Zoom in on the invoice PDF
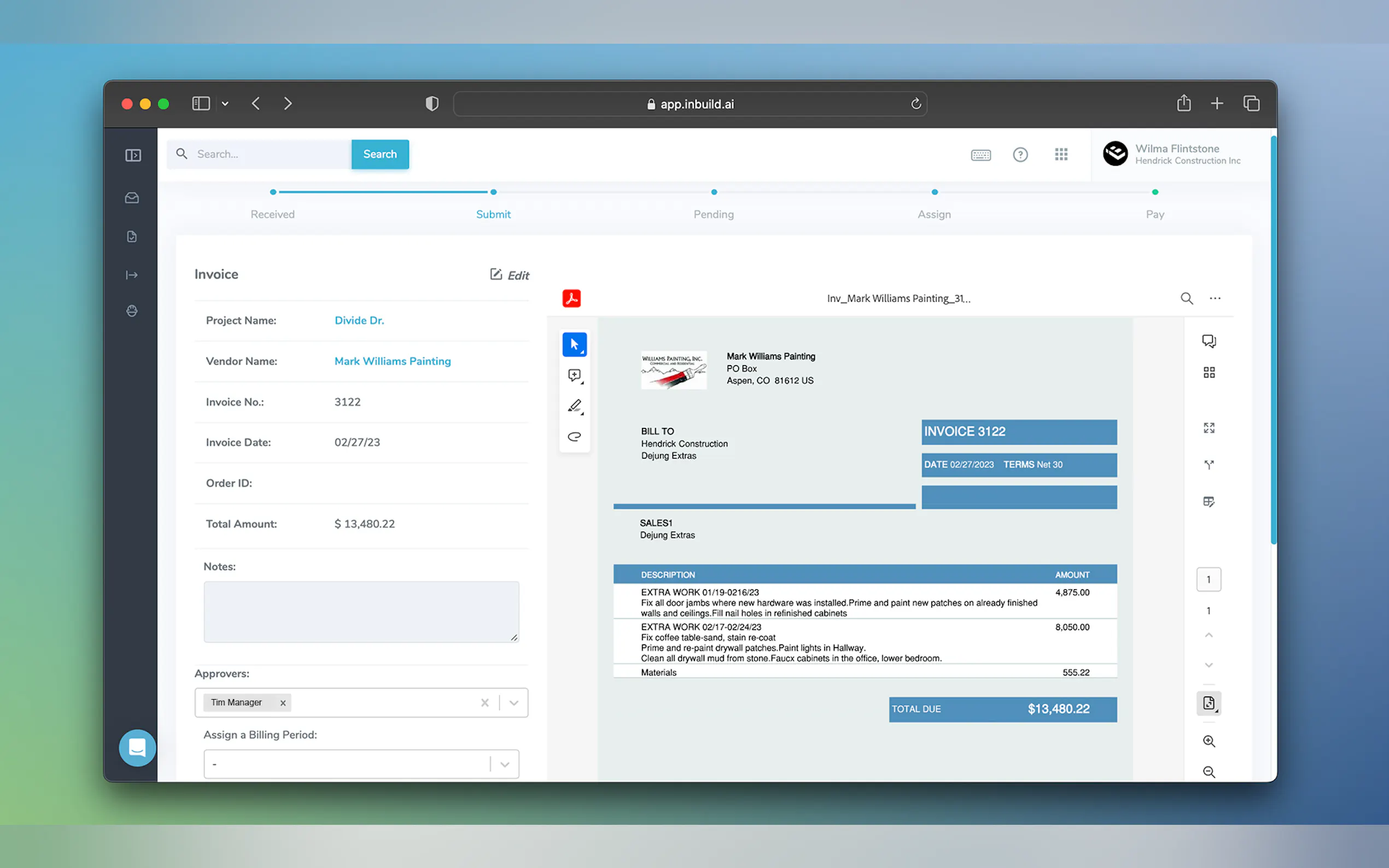The image size is (1389, 868). click(1209, 741)
